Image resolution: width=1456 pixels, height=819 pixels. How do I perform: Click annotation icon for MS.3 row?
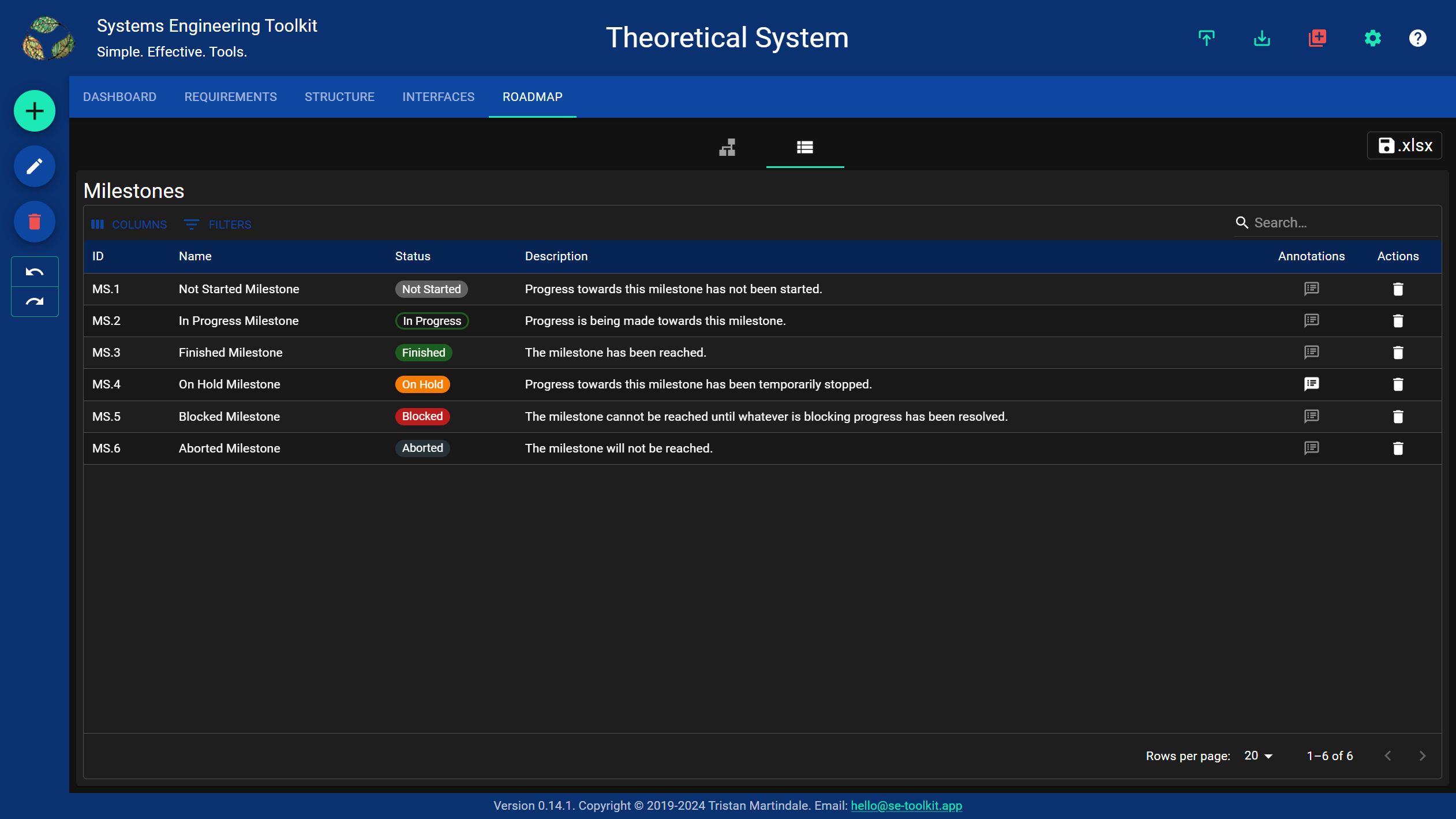tap(1311, 352)
